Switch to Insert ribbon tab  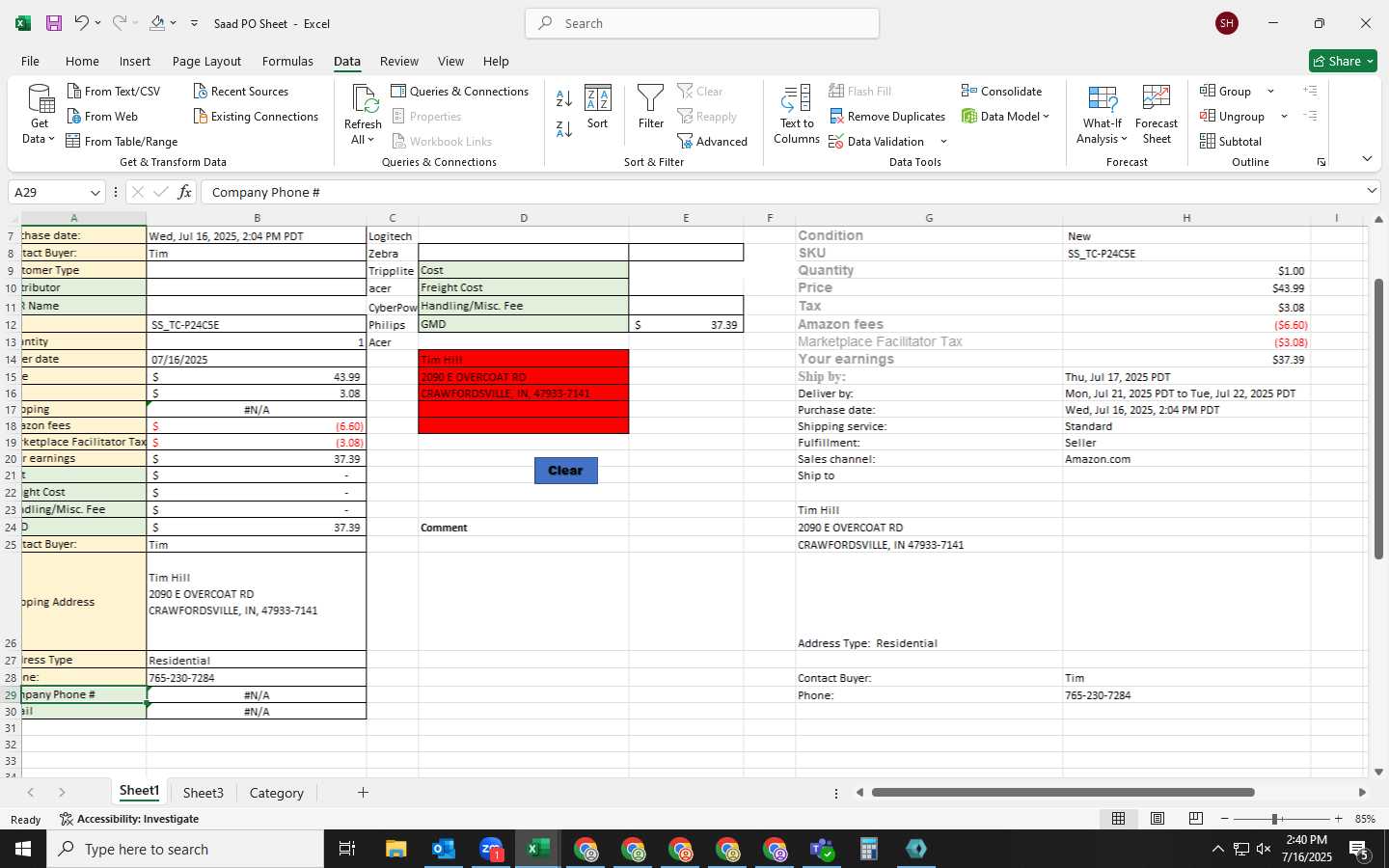[135, 61]
